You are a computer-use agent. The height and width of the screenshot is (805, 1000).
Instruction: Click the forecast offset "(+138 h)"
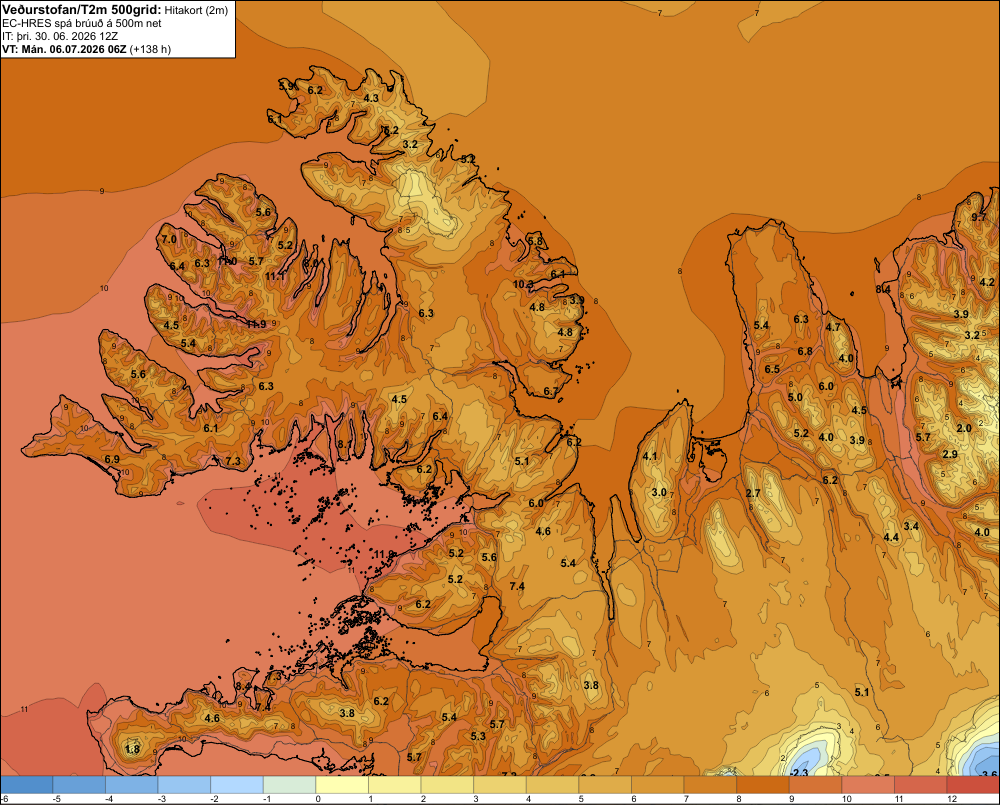point(150,49)
